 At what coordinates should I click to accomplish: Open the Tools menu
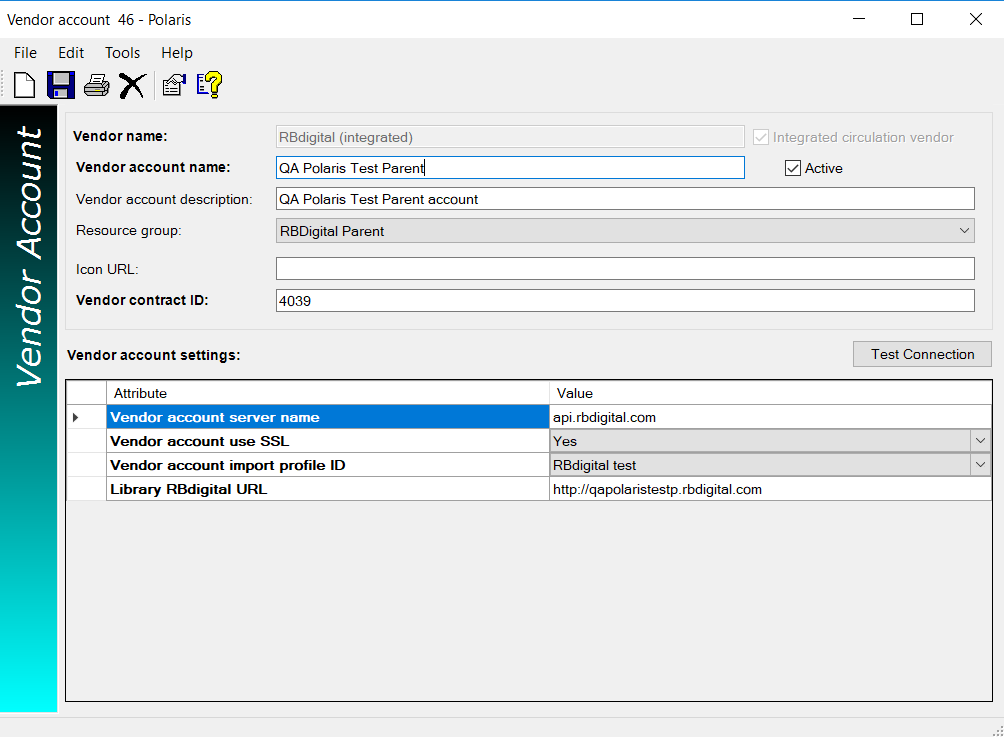click(x=123, y=53)
